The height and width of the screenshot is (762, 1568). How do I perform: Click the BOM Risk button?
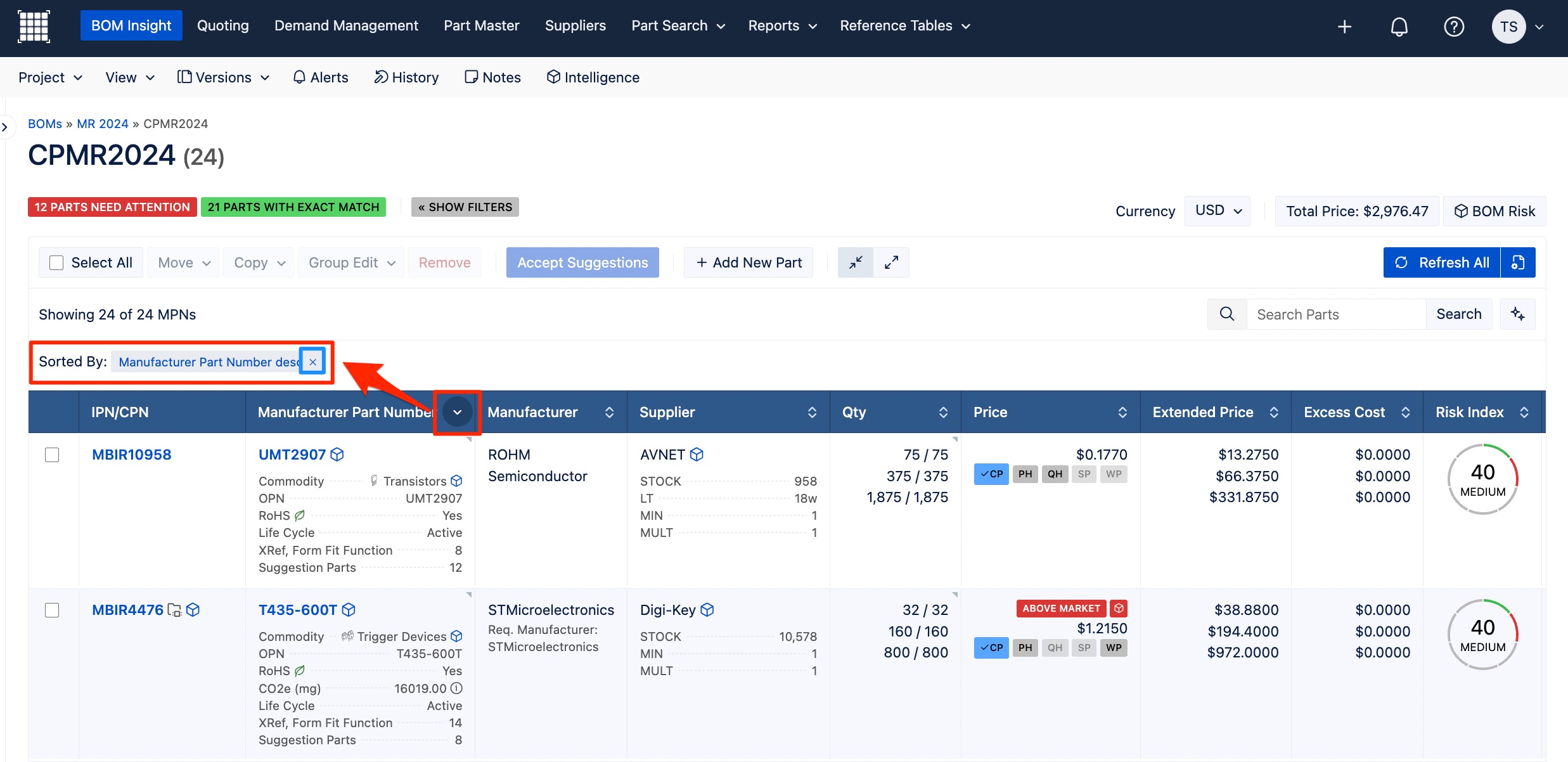click(x=1494, y=211)
